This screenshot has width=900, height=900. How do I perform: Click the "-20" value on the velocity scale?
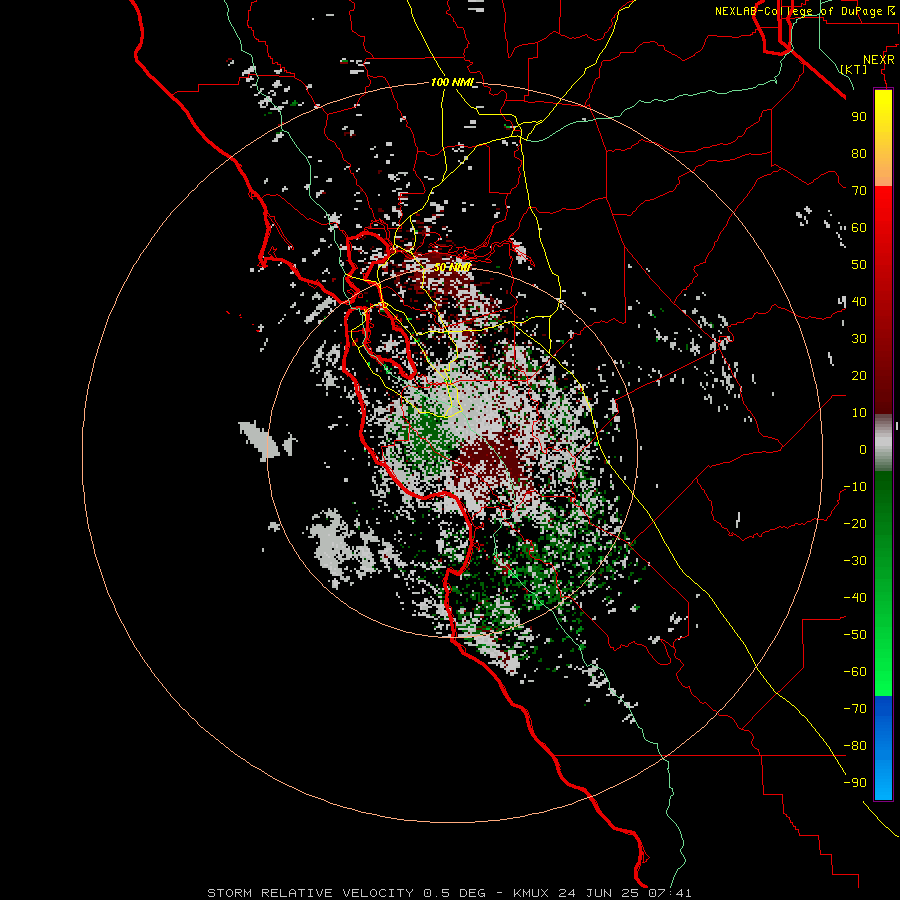855,524
